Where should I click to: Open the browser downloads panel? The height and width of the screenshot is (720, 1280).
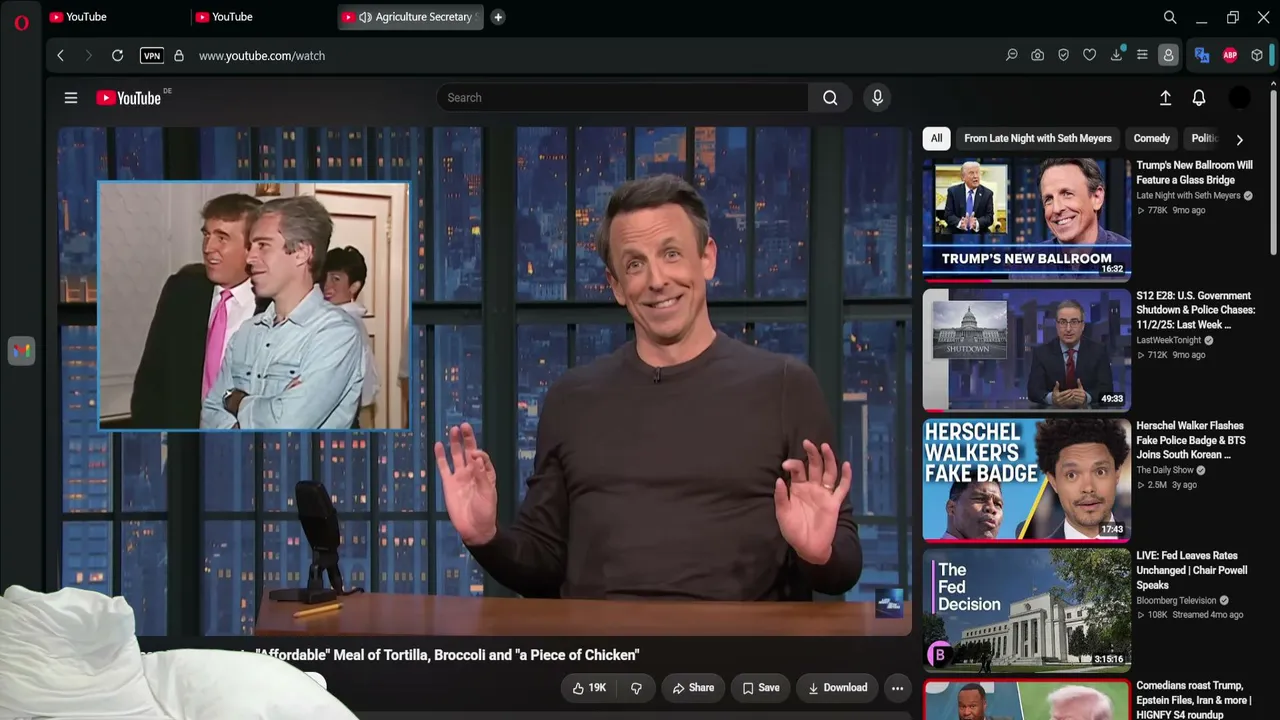pos(1116,56)
